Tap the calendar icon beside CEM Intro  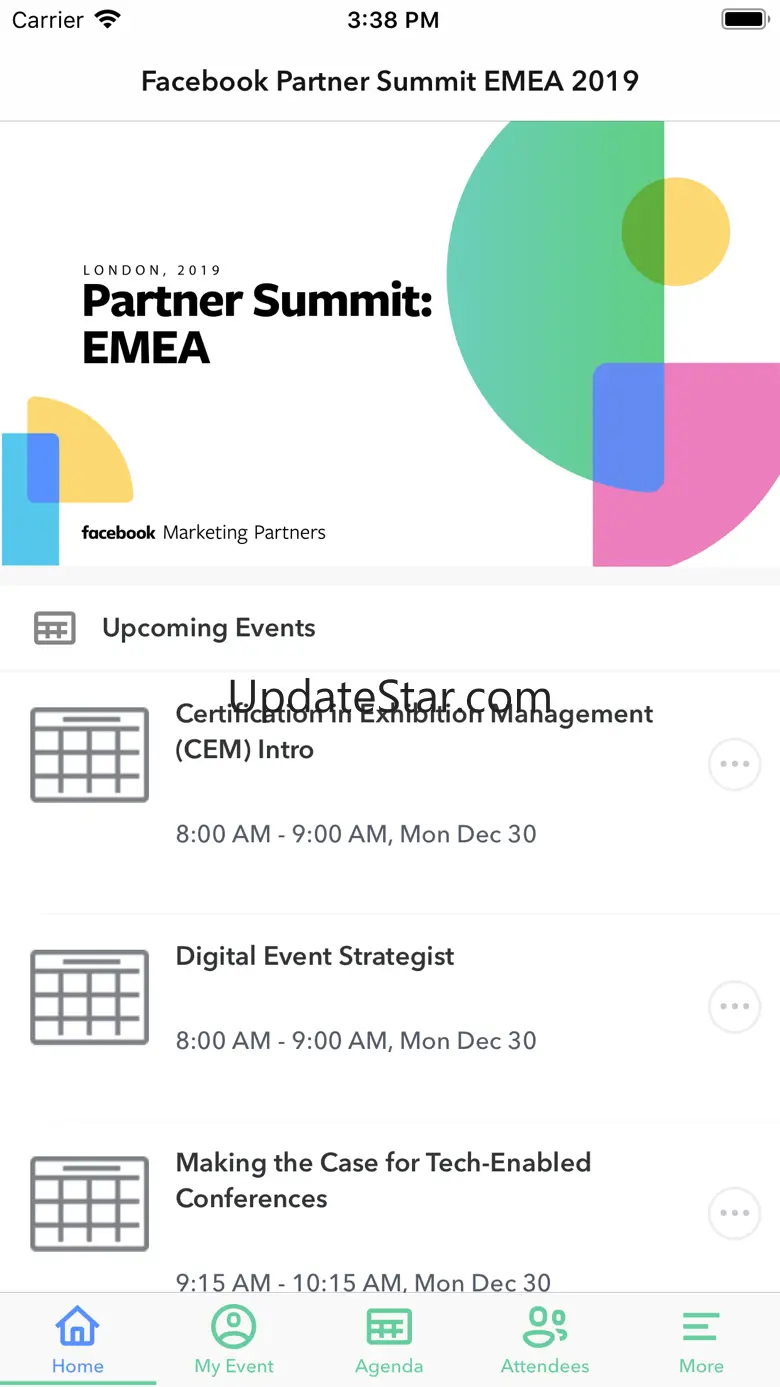point(90,755)
